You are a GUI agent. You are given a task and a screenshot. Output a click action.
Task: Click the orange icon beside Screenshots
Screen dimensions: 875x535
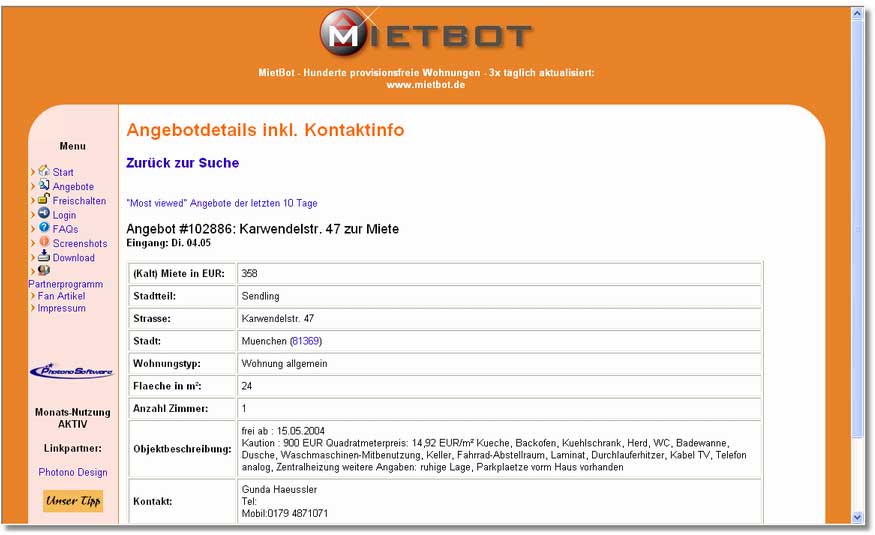44,242
